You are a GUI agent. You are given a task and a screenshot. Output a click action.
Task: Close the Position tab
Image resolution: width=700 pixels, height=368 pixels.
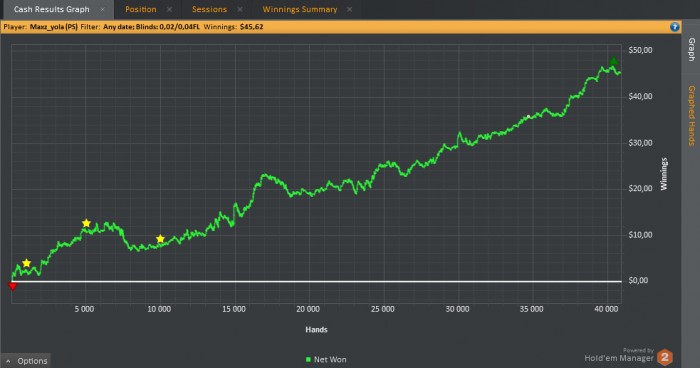[170, 9]
